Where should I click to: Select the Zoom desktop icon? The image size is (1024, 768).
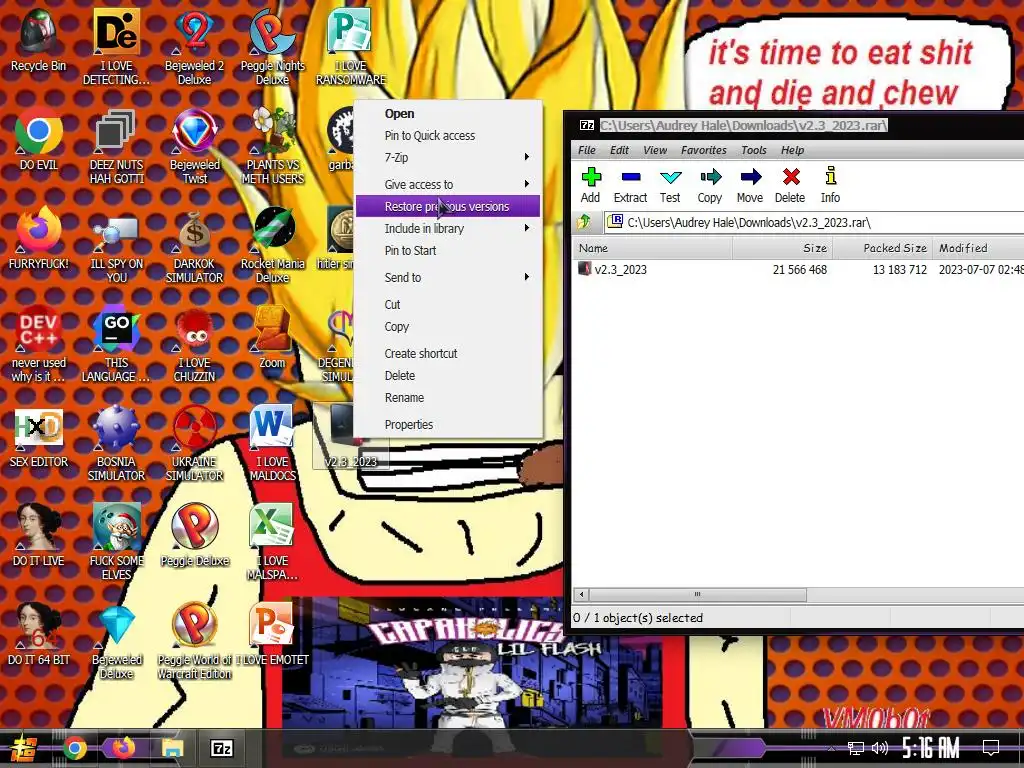272,337
